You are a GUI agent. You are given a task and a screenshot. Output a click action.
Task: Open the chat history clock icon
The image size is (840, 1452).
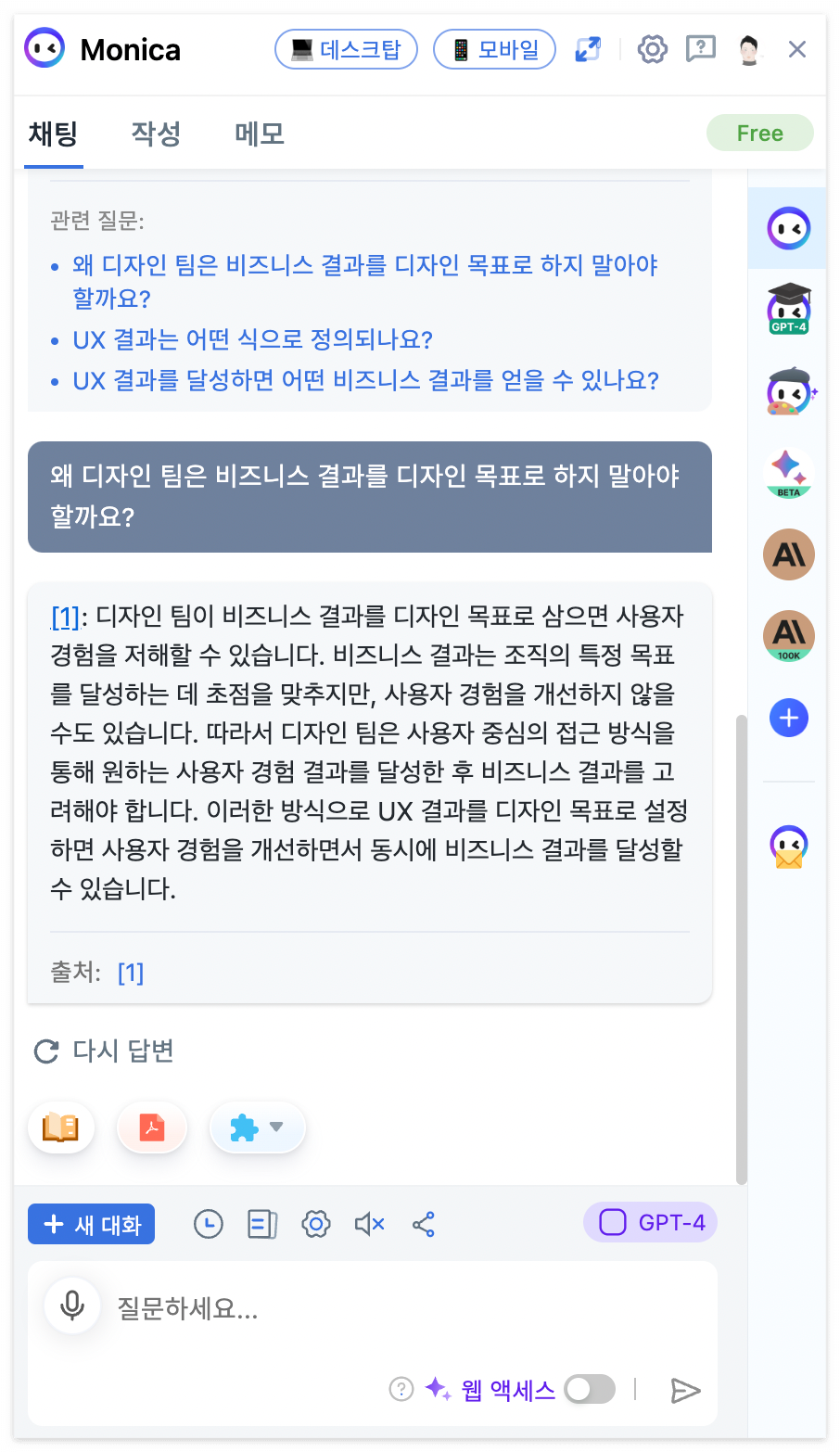209,1224
